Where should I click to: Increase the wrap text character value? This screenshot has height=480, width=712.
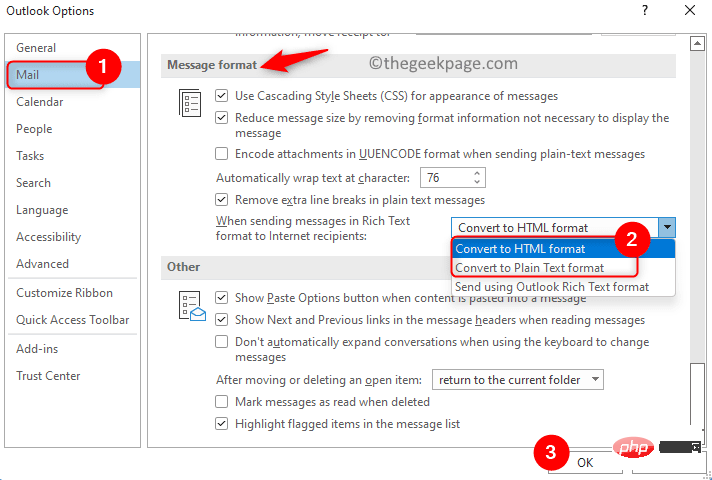(477, 173)
